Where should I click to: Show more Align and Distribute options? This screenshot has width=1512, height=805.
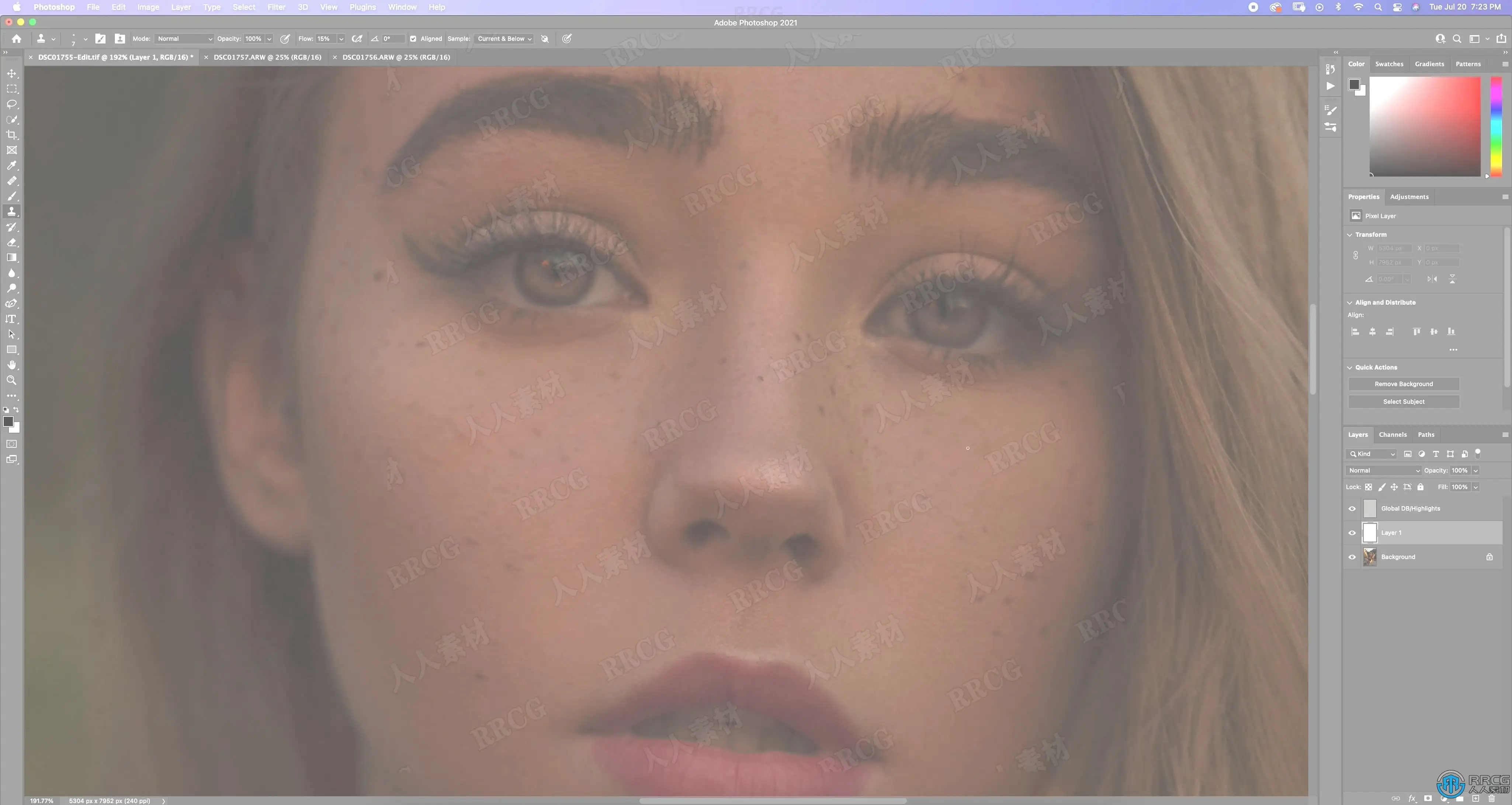[1453, 350]
